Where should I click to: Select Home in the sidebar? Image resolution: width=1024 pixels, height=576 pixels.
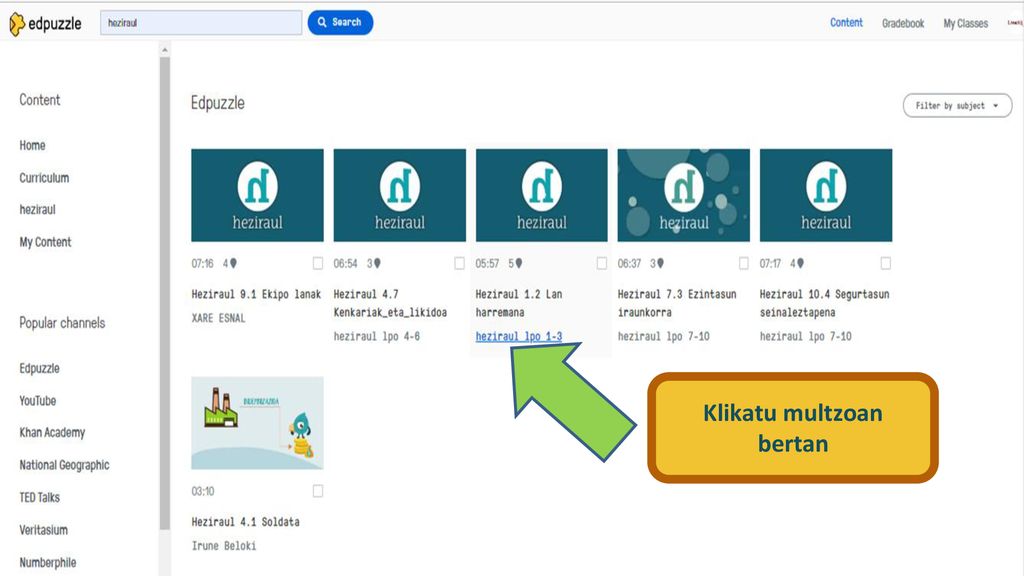32,145
